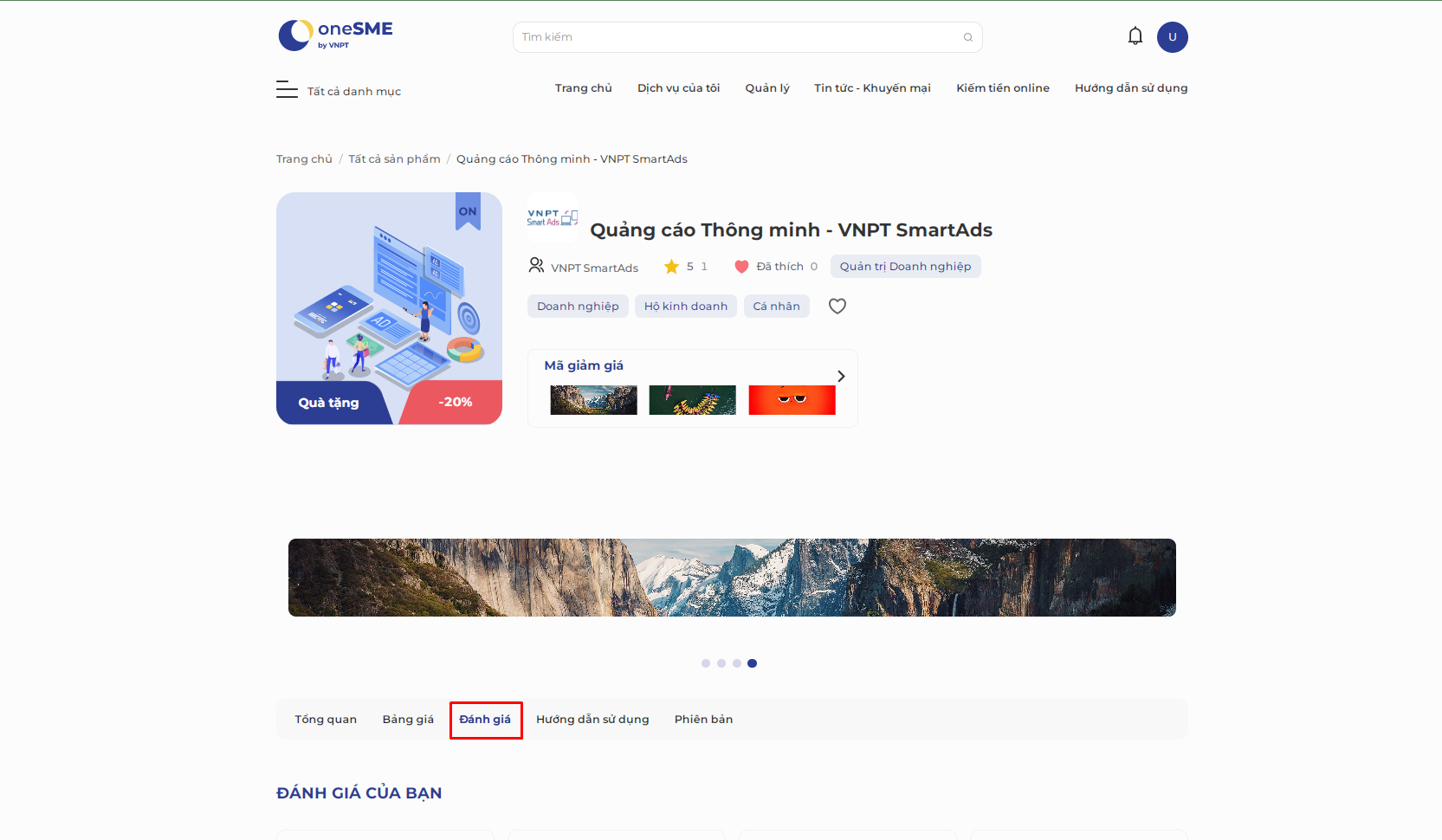Click the VNPT SmartAds vendor link
The width and height of the screenshot is (1442, 840).
tap(595, 268)
